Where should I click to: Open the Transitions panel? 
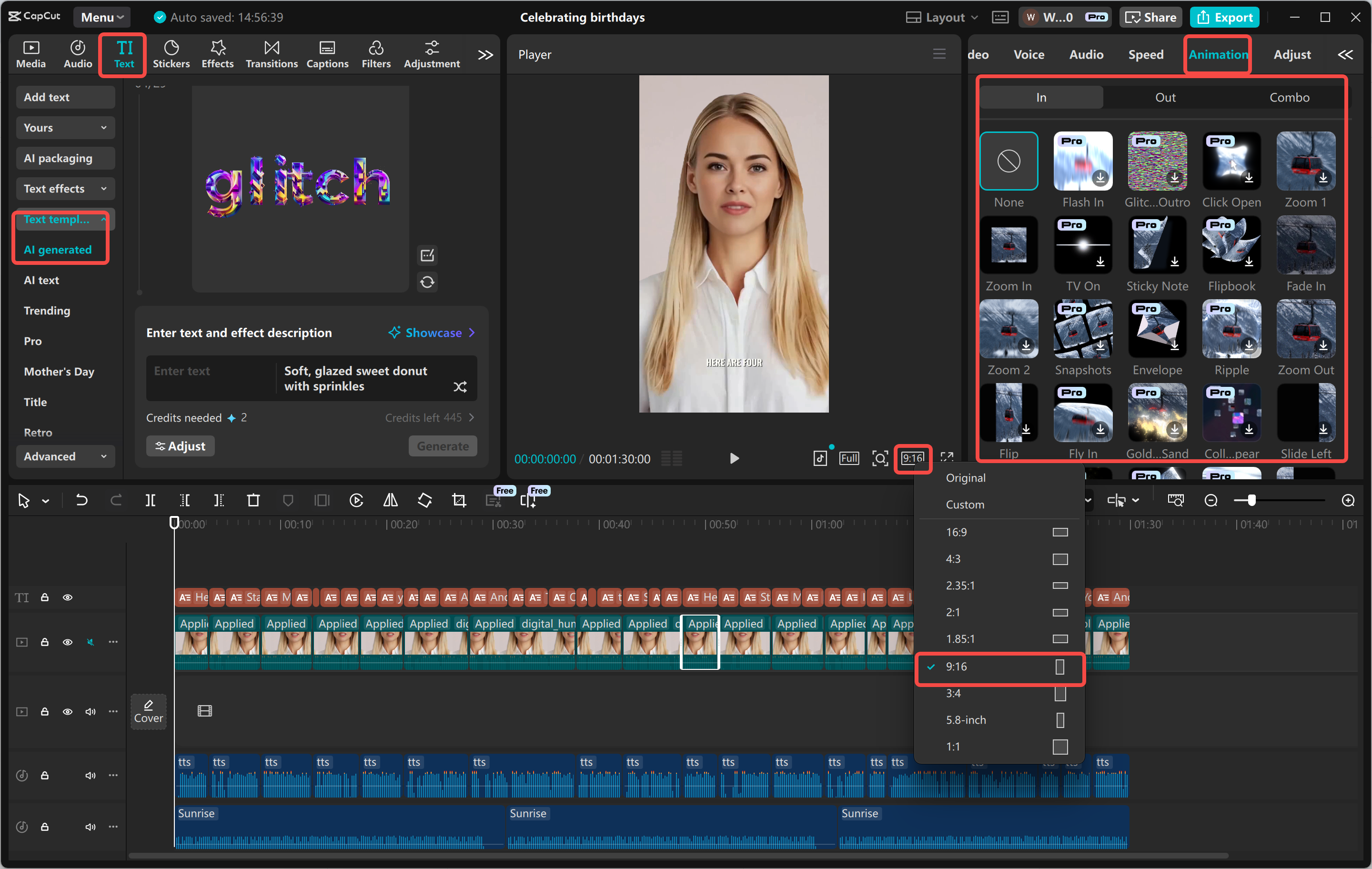(272, 54)
